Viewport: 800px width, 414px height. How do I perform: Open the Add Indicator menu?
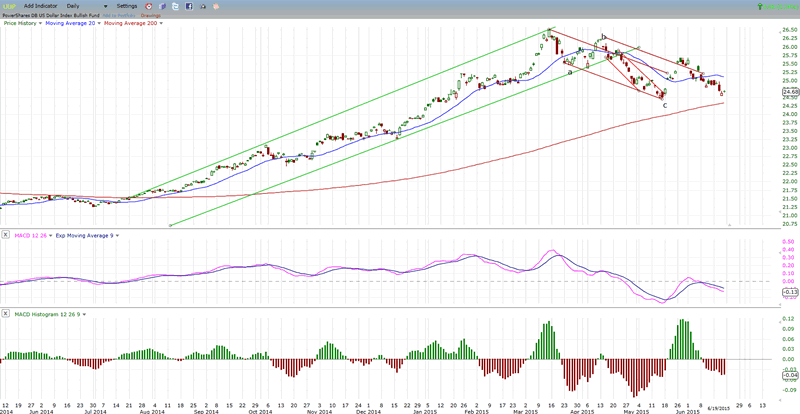click(x=40, y=6)
